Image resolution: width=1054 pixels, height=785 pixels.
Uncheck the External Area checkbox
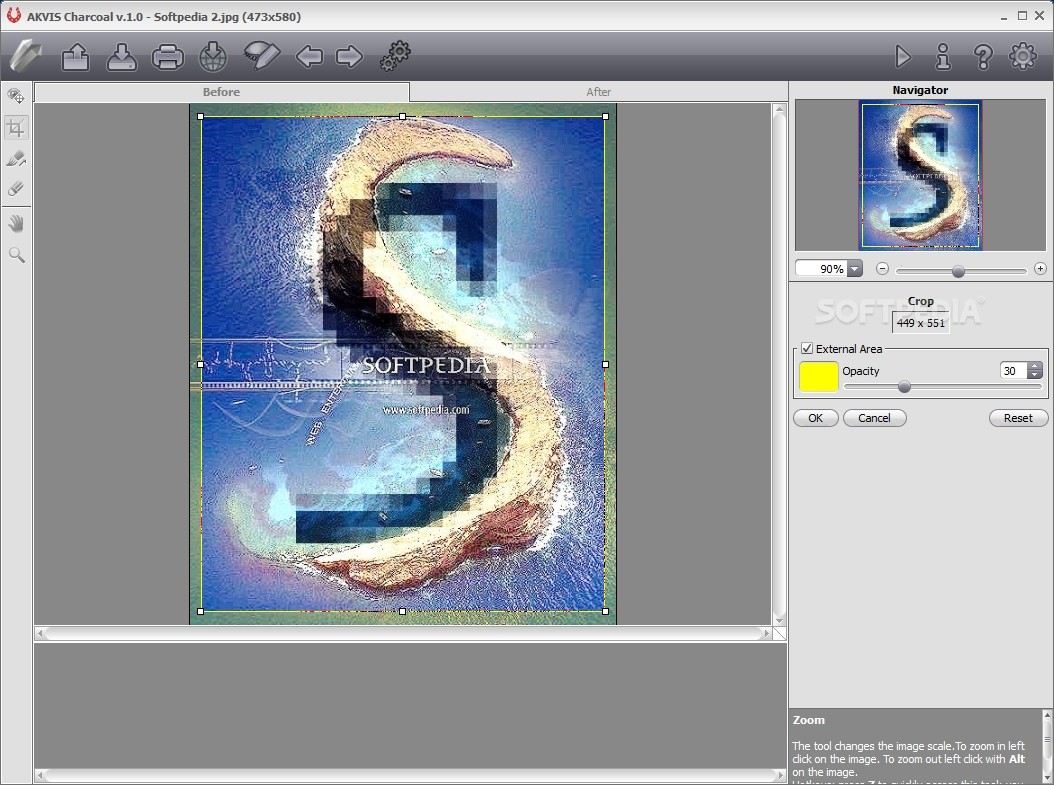tap(807, 349)
